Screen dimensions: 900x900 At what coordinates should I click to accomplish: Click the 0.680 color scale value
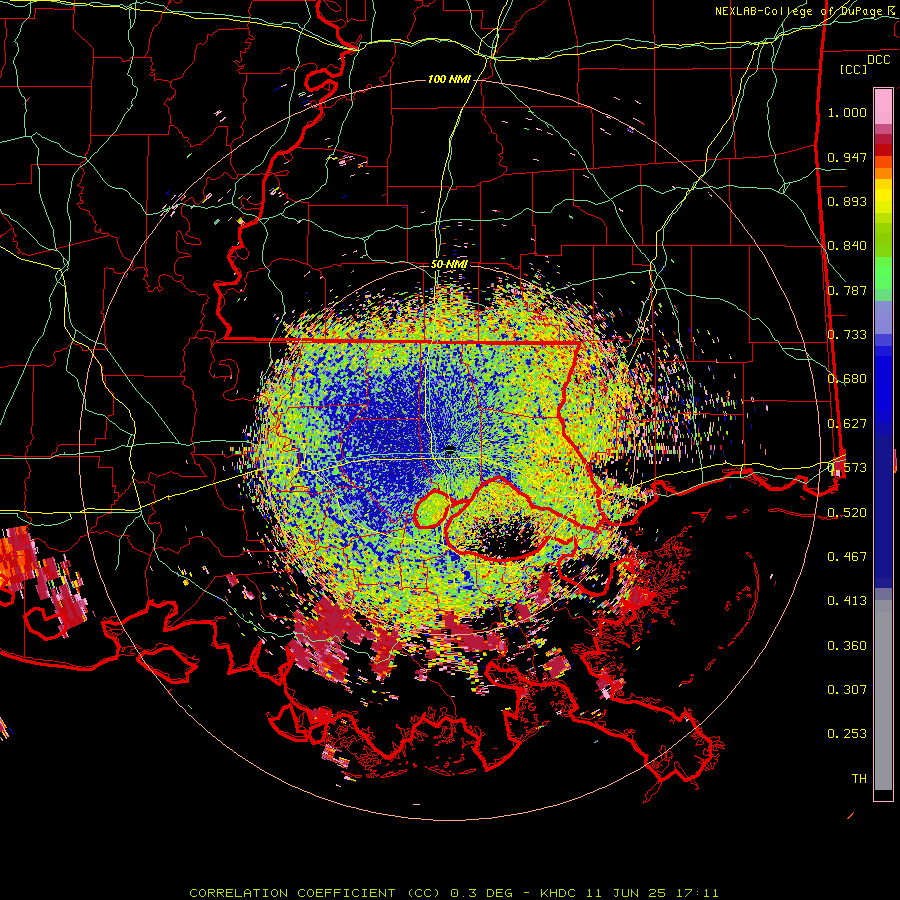[847, 379]
